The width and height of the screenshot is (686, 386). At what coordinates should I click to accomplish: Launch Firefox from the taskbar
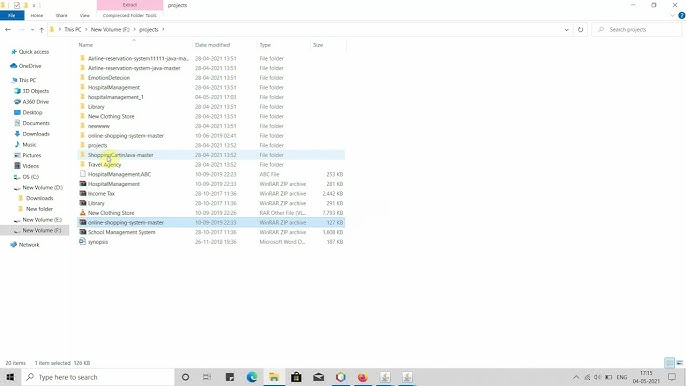click(363, 377)
